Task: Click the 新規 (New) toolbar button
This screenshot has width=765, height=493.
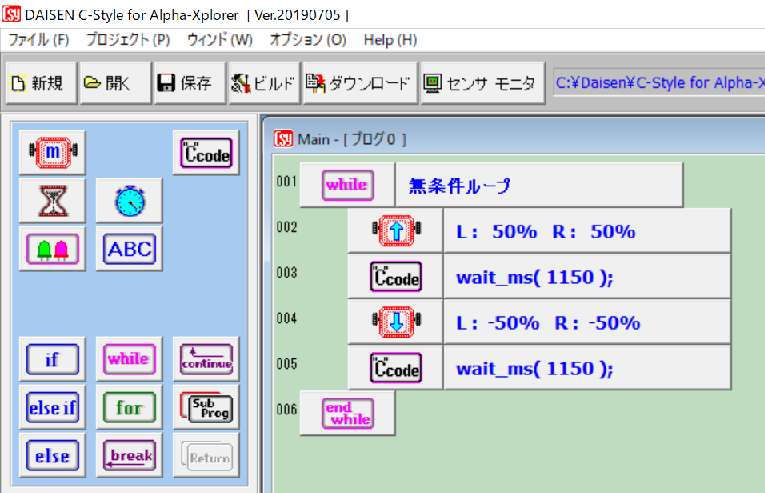Action: coord(41,83)
